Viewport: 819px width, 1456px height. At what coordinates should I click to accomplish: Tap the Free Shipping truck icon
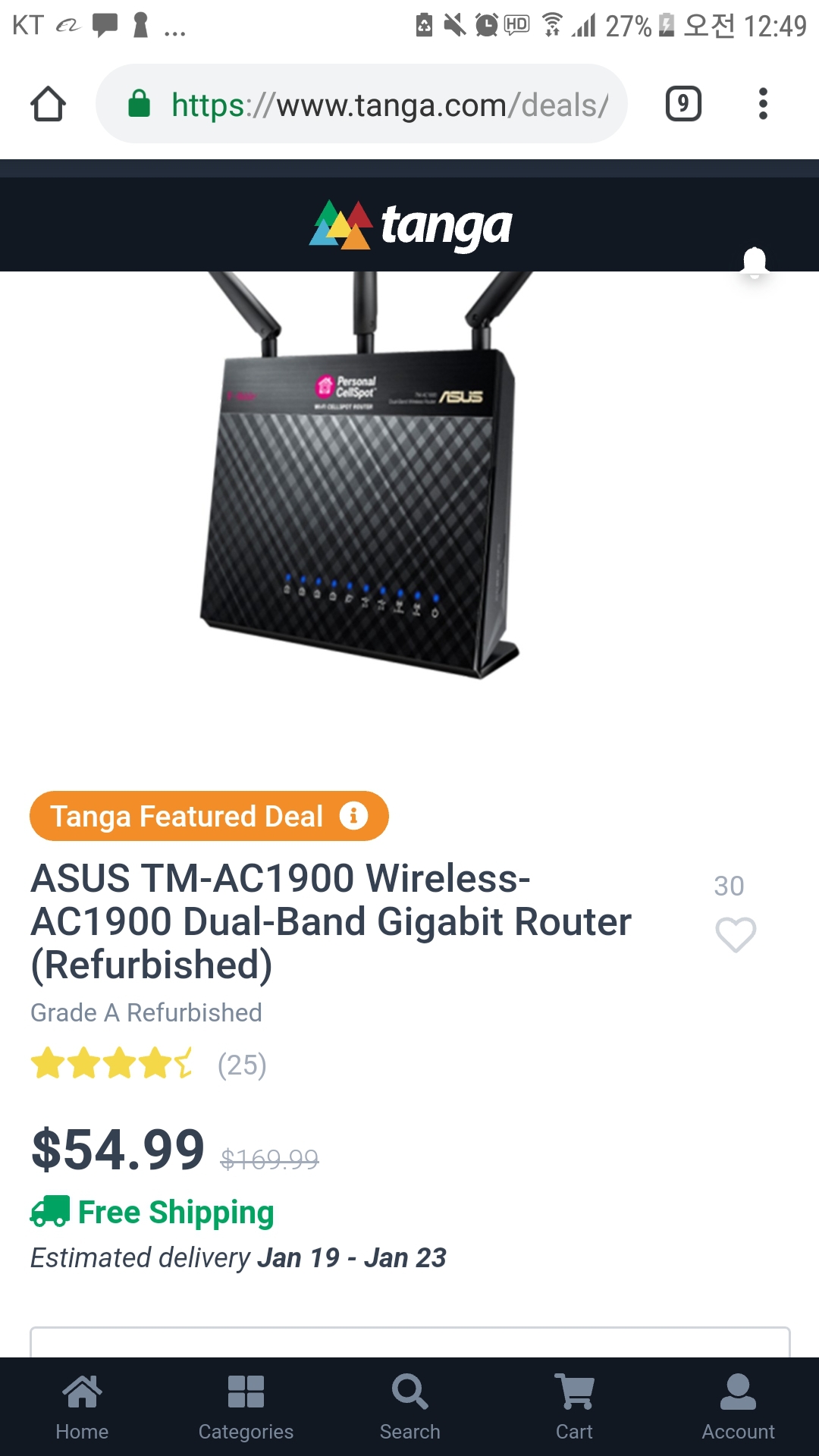pyautogui.click(x=50, y=1211)
